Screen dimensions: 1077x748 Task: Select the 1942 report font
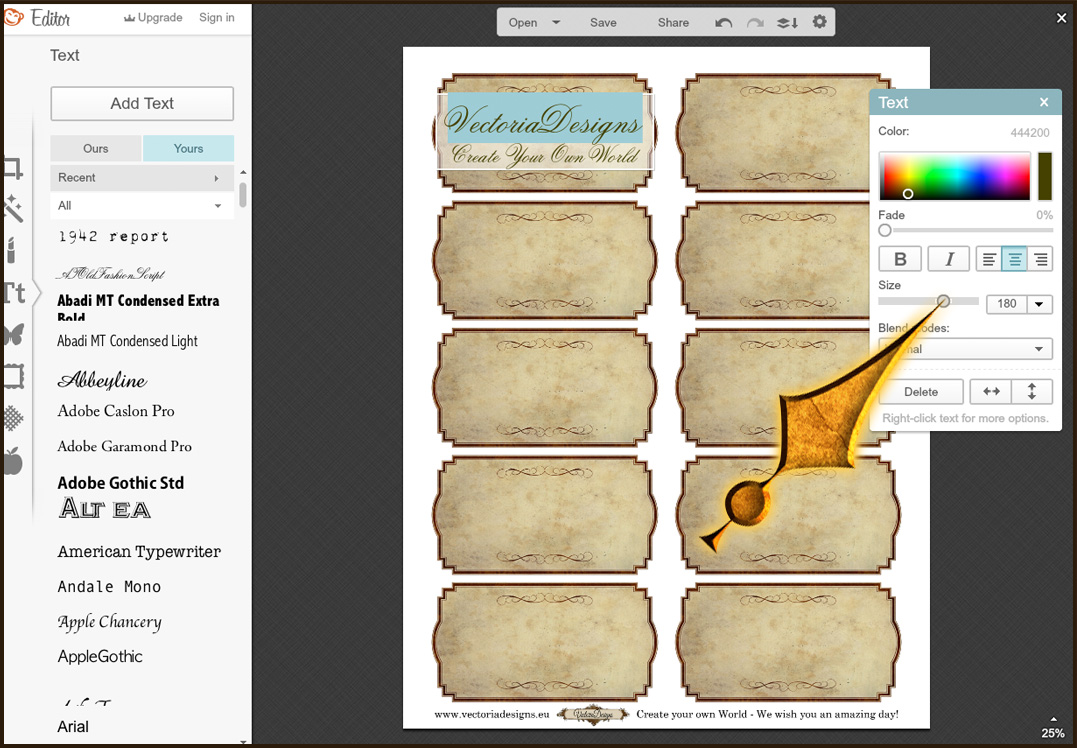pyautogui.click(x=113, y=236)
